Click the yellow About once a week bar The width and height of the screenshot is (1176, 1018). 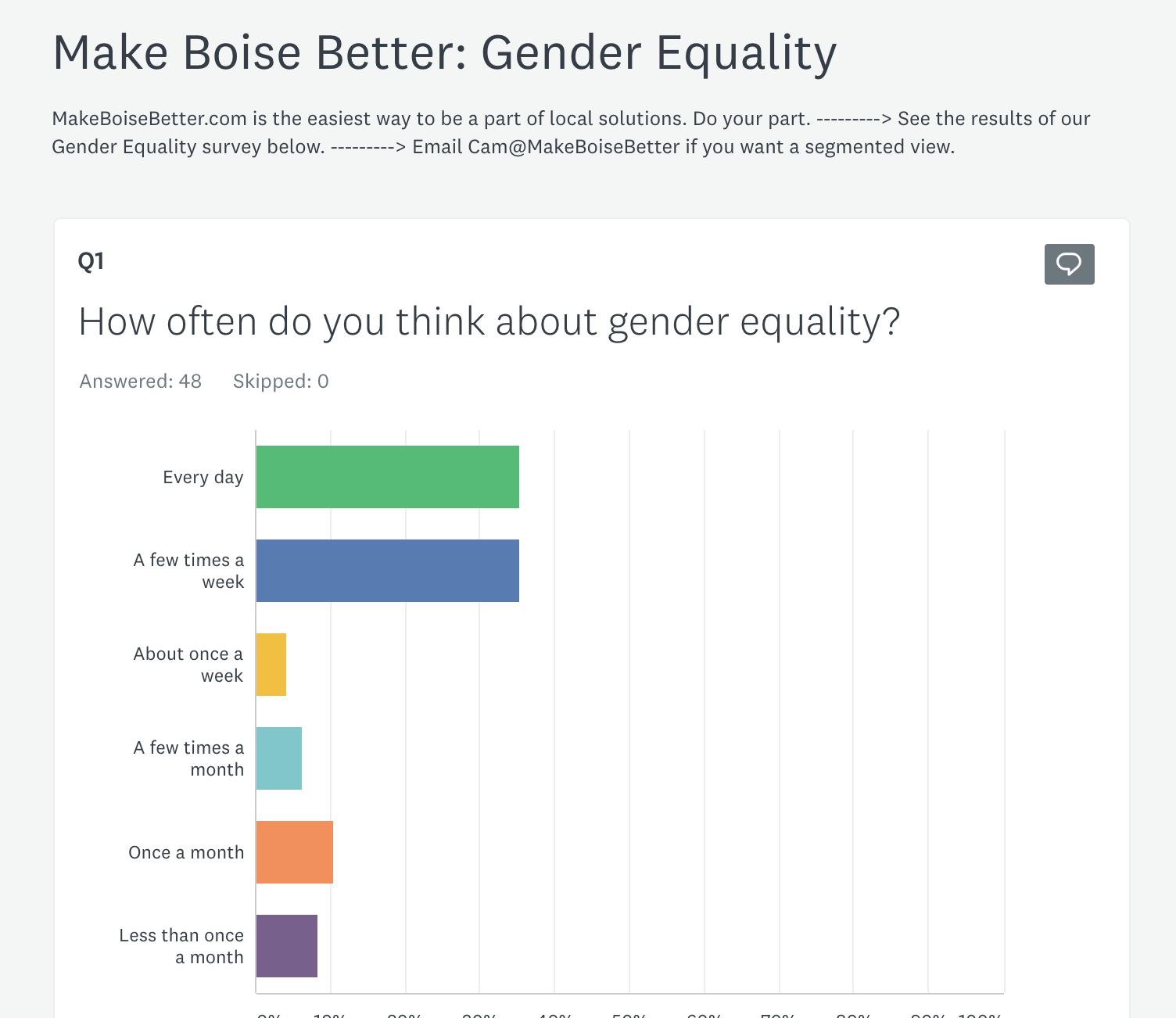[x=271, y=664]
